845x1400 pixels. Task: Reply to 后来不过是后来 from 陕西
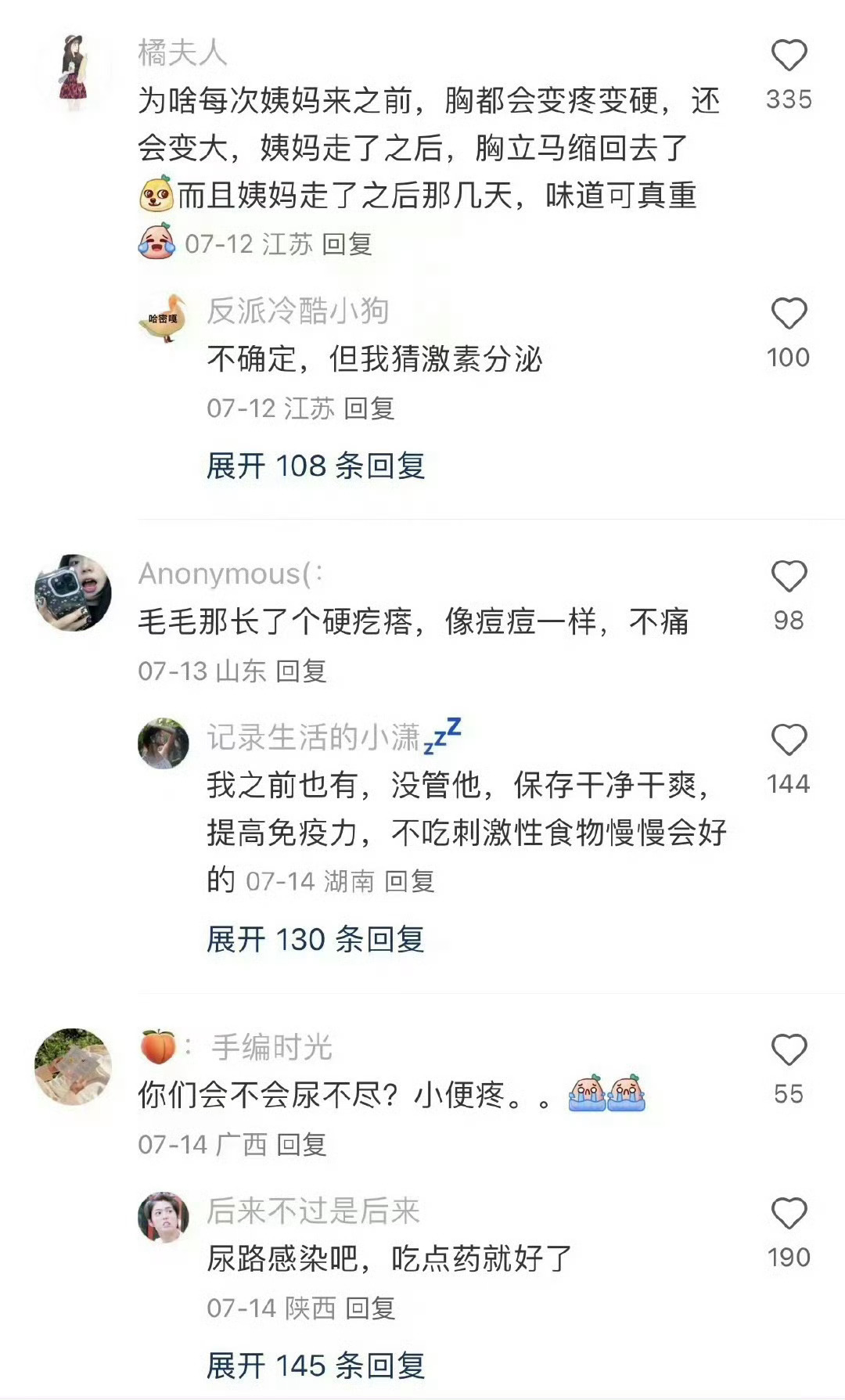pos(370,1308)
